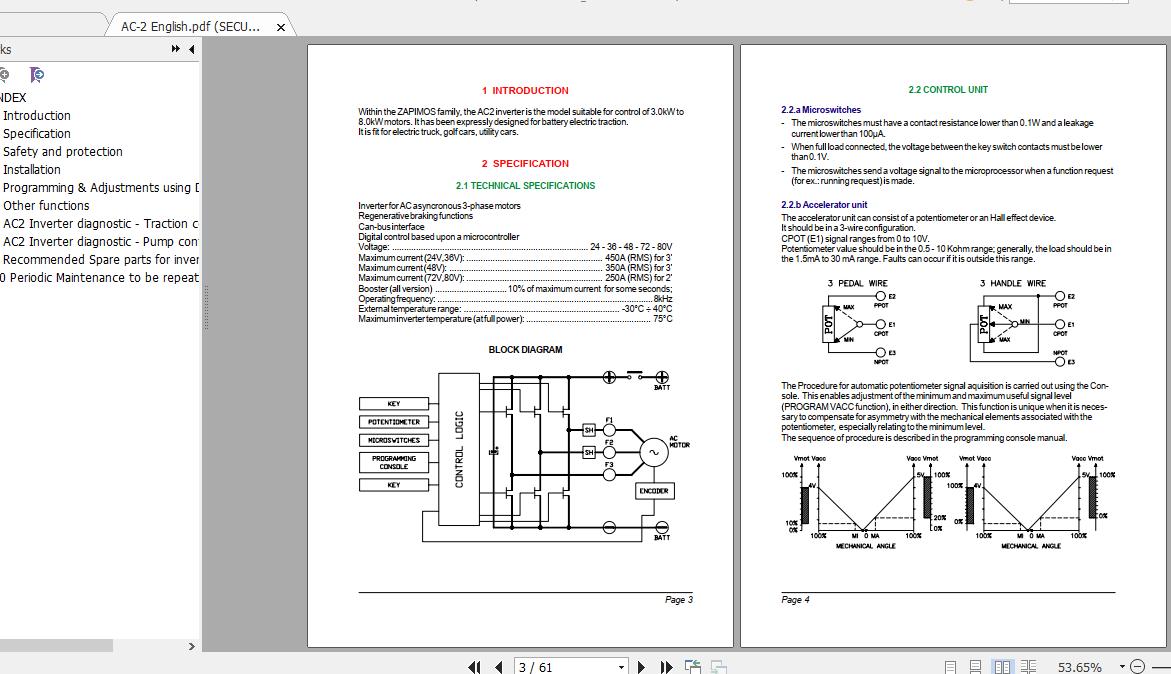1171x674 pixels.
Task: Select the Specification bookmark
Action: (37, 133)
